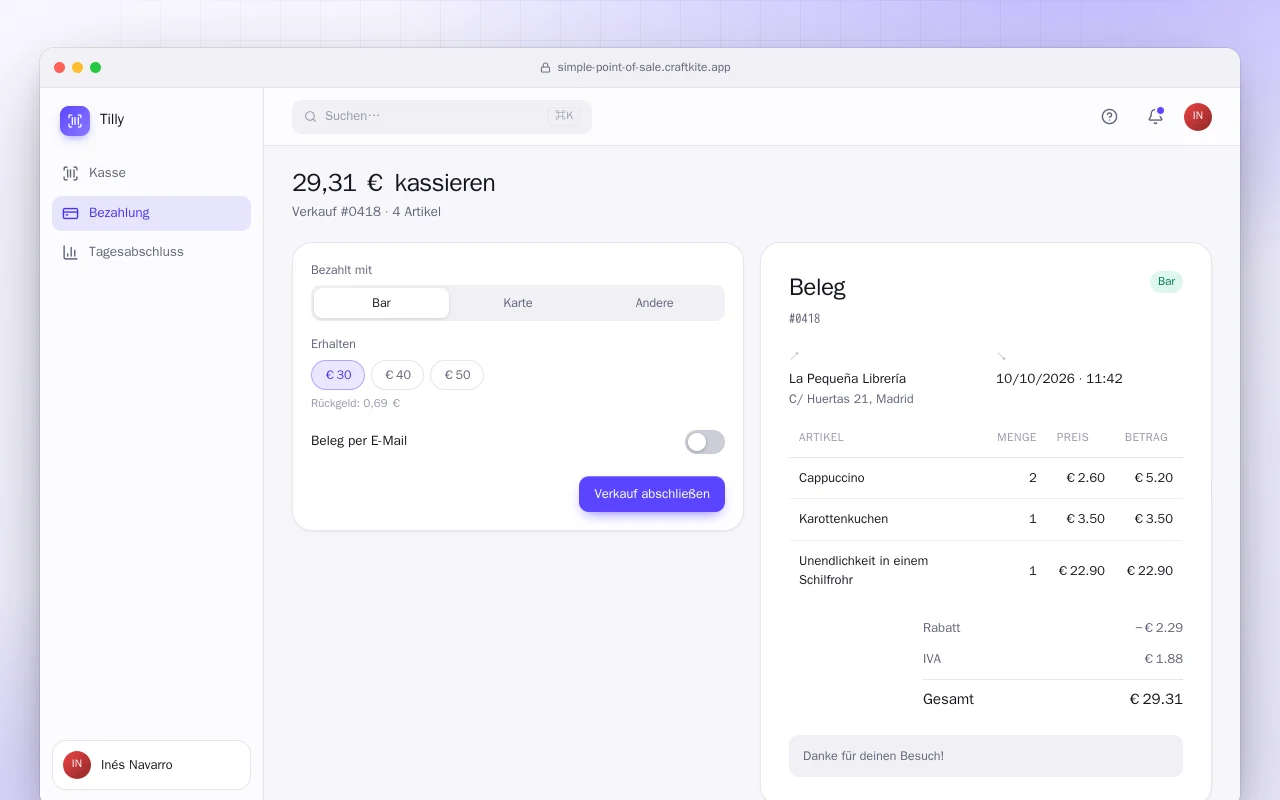Open Inés Navarro profile card
Image resolution: width=1280 pixels, height=800 pixels.
[x=151, y=765]
